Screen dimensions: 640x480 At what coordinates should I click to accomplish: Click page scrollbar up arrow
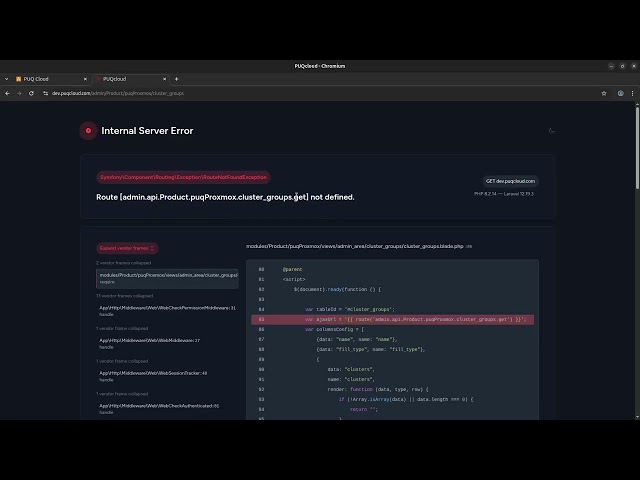637,104
